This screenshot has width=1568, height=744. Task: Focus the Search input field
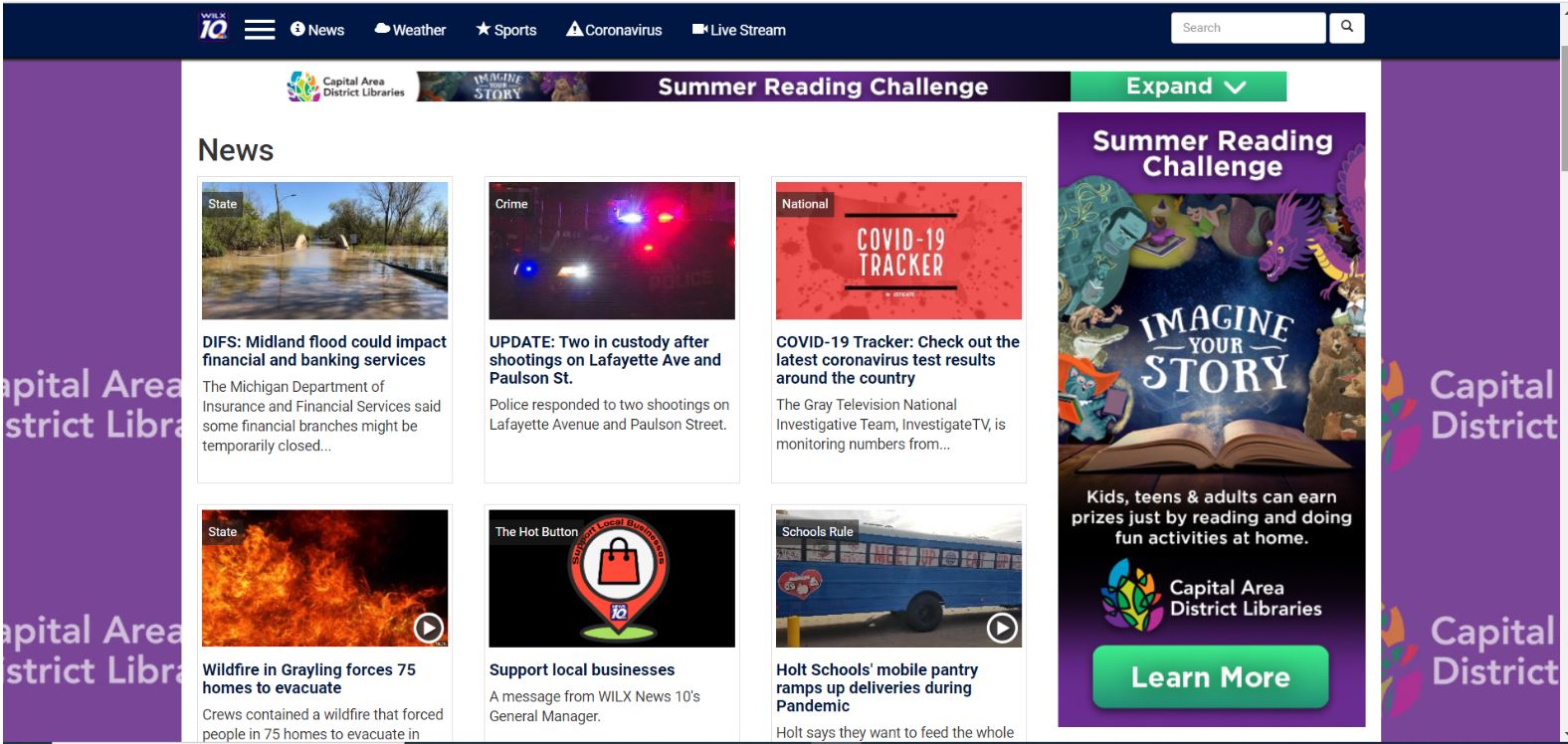pyautogui.click(x=1249, y=28)
